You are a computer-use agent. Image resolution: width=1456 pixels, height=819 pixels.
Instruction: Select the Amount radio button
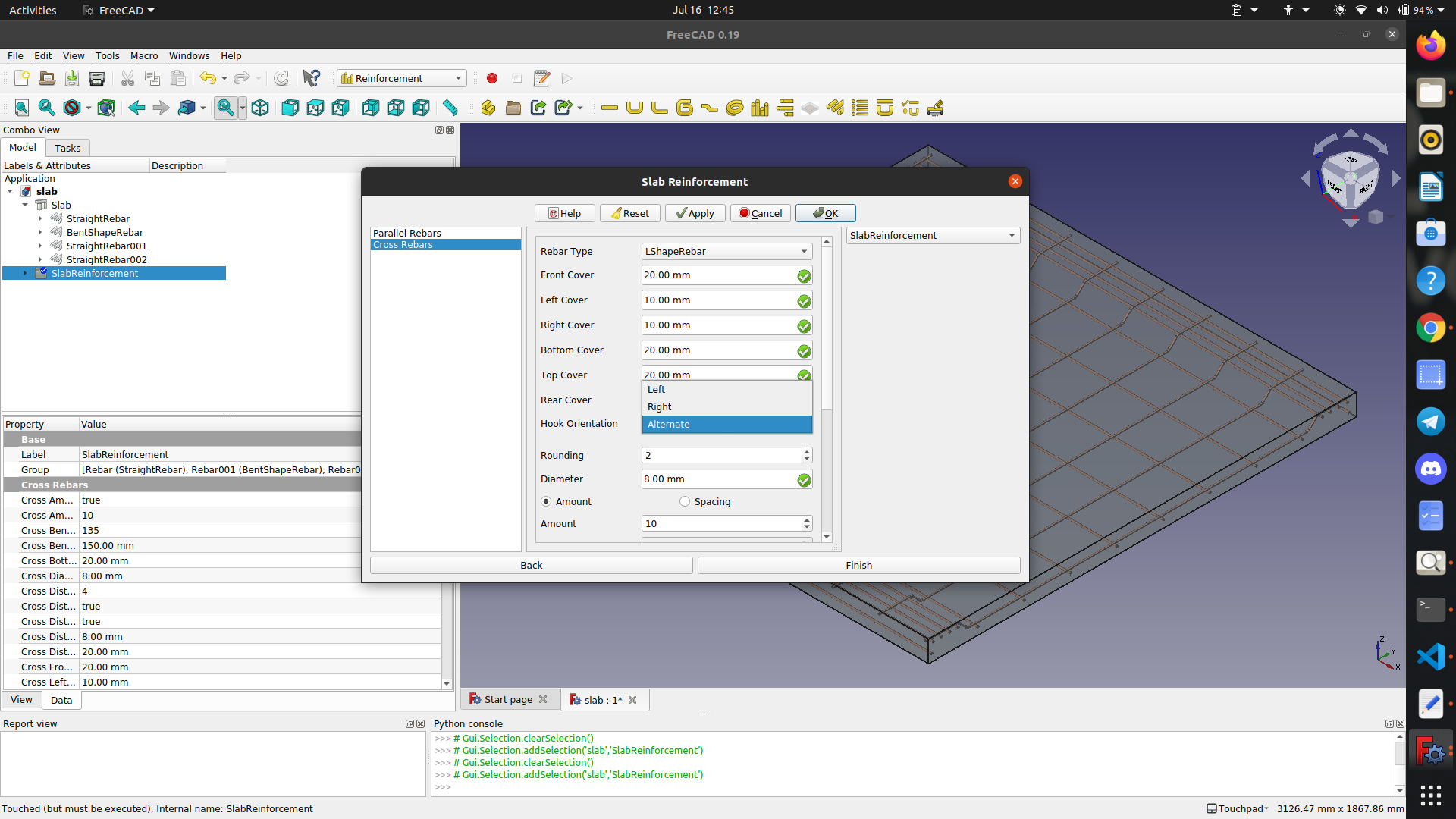click(546, 501)
